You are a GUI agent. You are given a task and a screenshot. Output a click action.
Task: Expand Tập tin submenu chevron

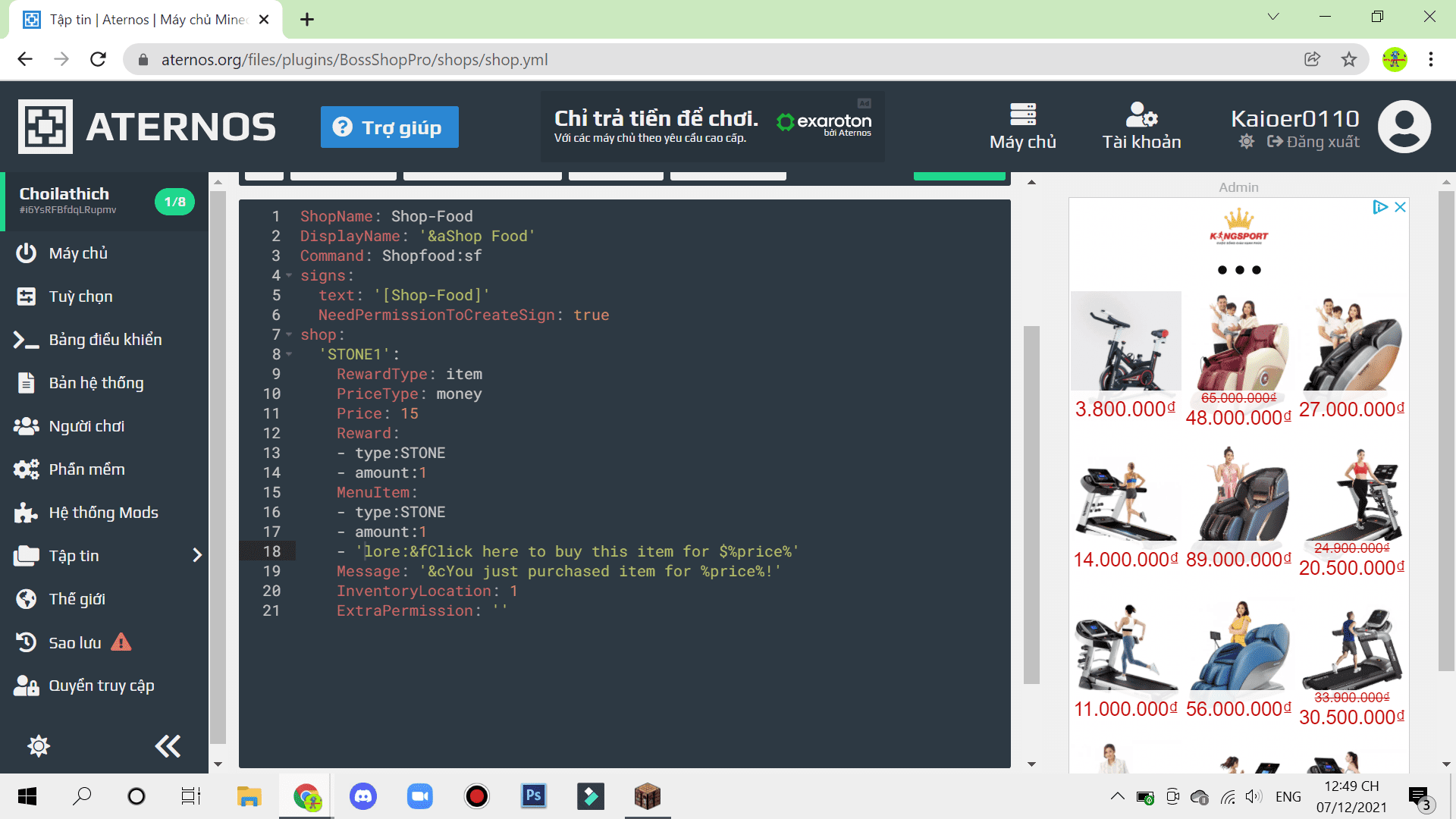point(197,556)
